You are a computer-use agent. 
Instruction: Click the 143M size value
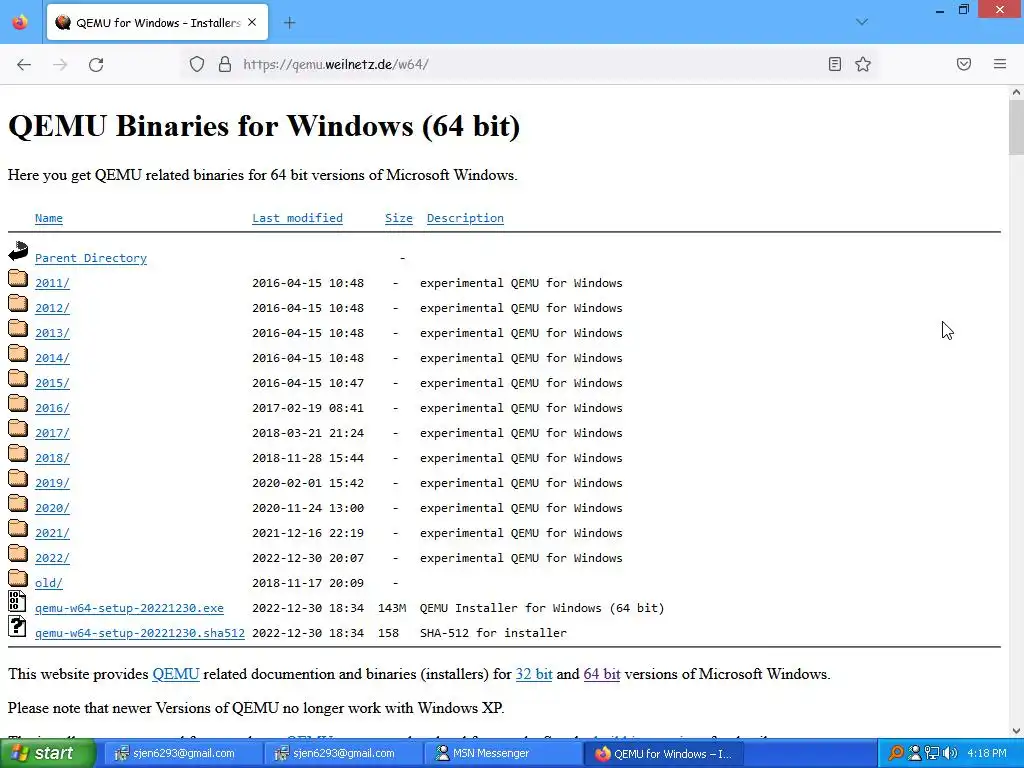392,608
